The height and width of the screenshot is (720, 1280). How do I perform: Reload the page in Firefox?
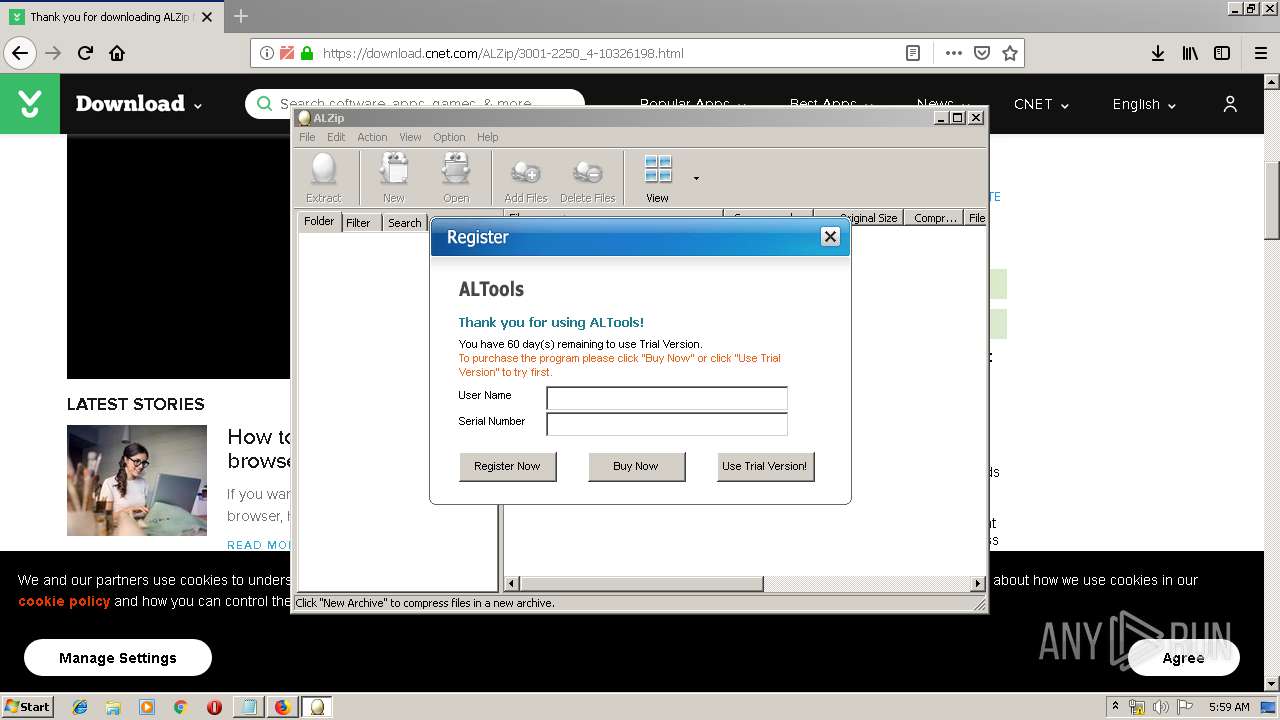[85, 53]
